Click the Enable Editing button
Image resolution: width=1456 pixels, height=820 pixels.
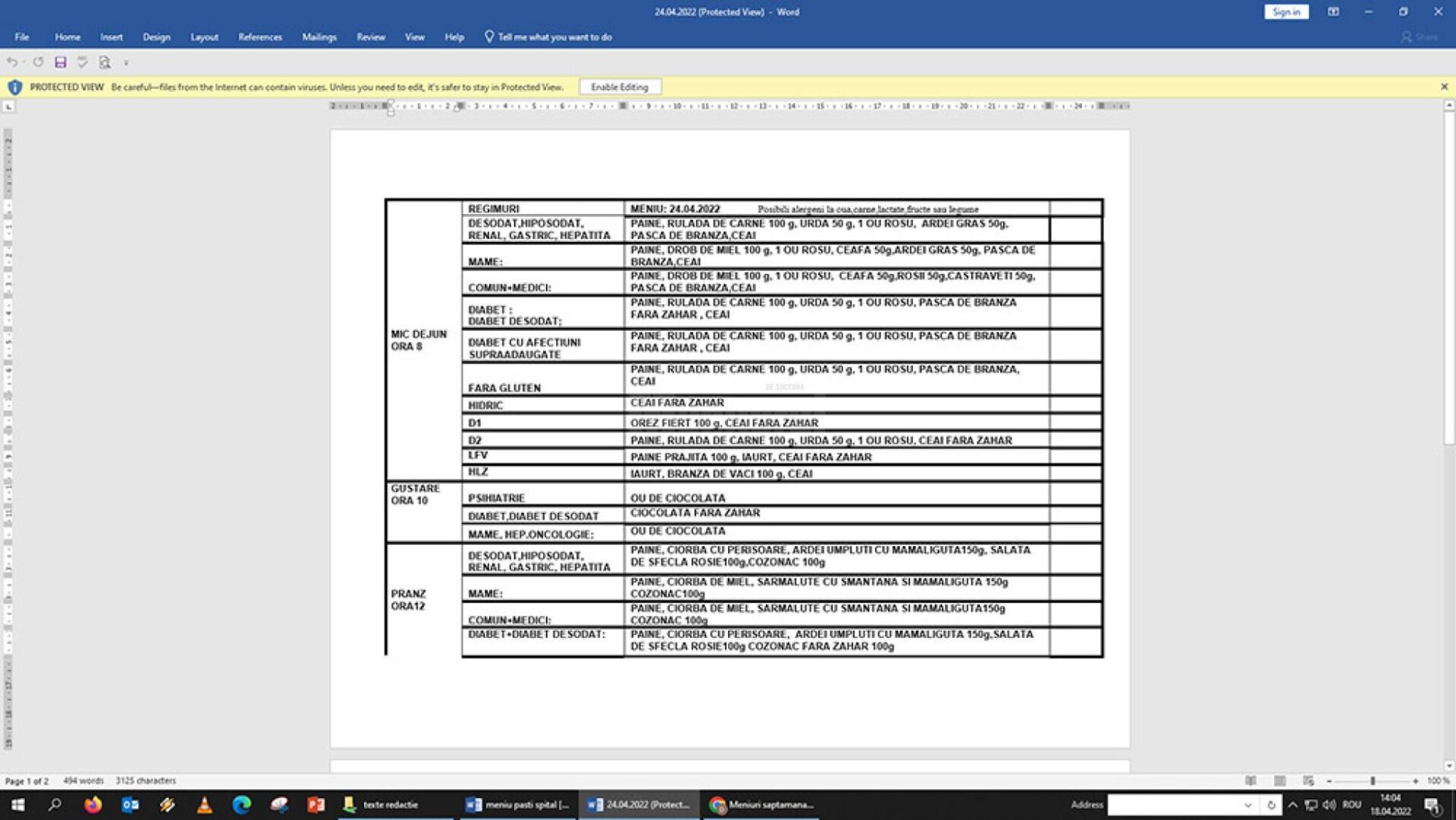620,87
